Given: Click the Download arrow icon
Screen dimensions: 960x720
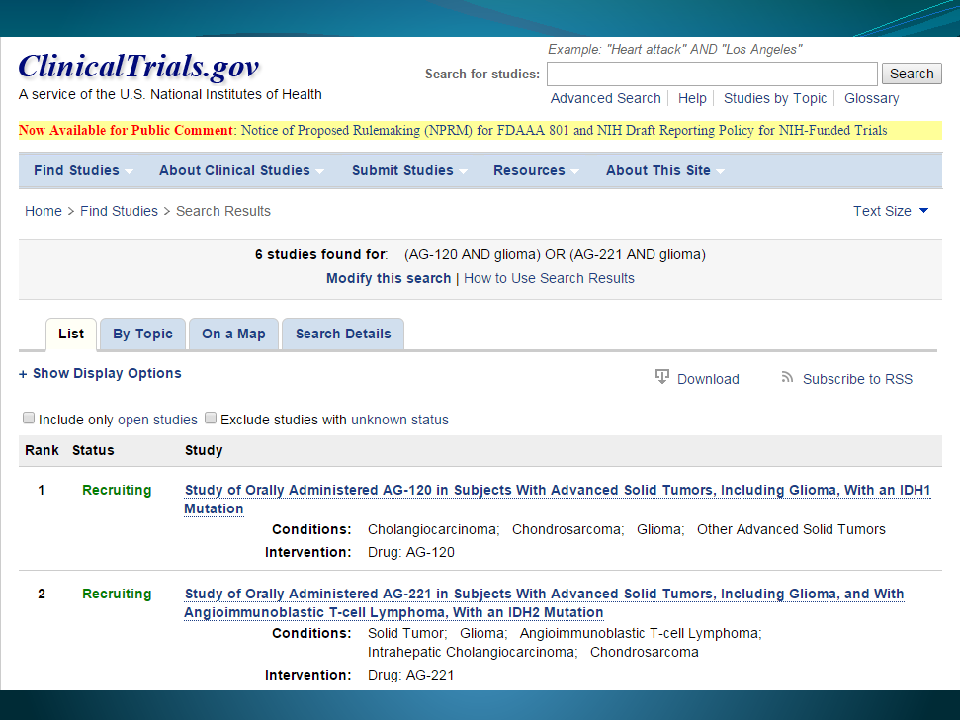Looking at the screenshot, I should pyautogui.click(x=662, y=377).
